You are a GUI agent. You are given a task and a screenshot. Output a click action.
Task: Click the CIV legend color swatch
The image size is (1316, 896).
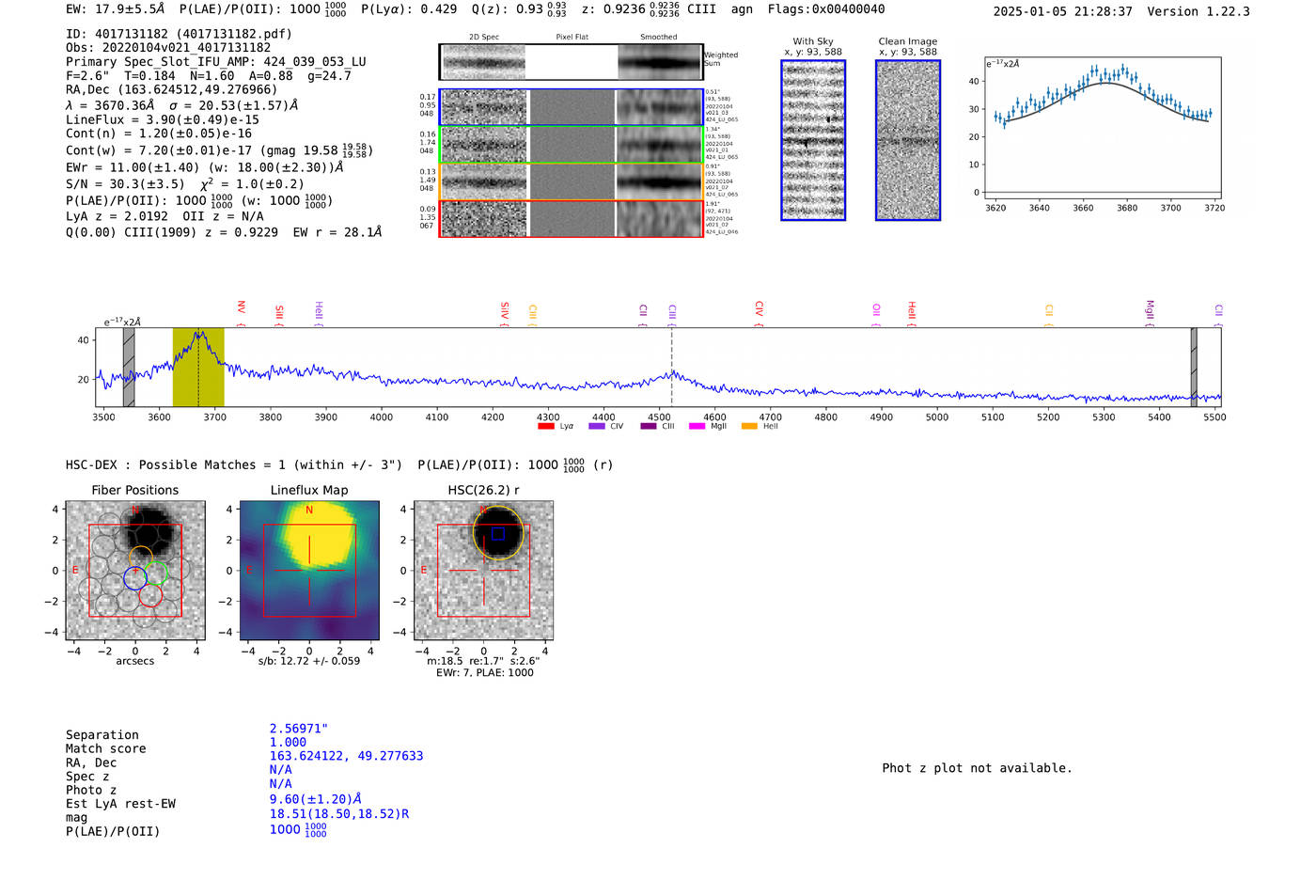[596, 427]
